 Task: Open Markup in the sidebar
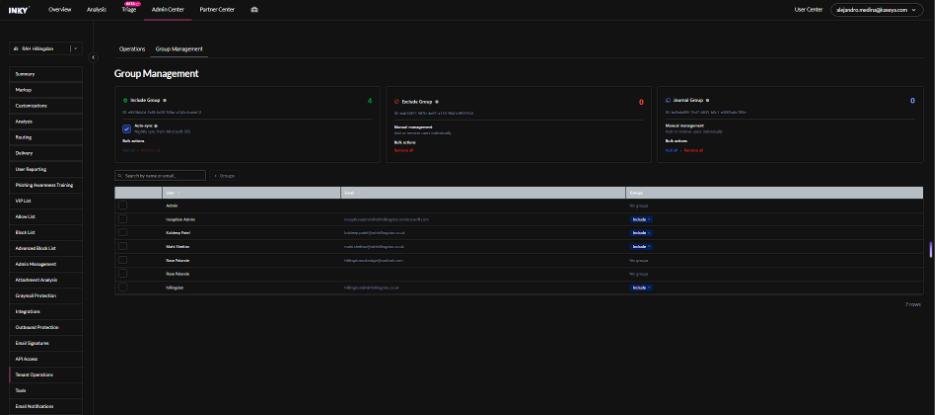(46, 90)
